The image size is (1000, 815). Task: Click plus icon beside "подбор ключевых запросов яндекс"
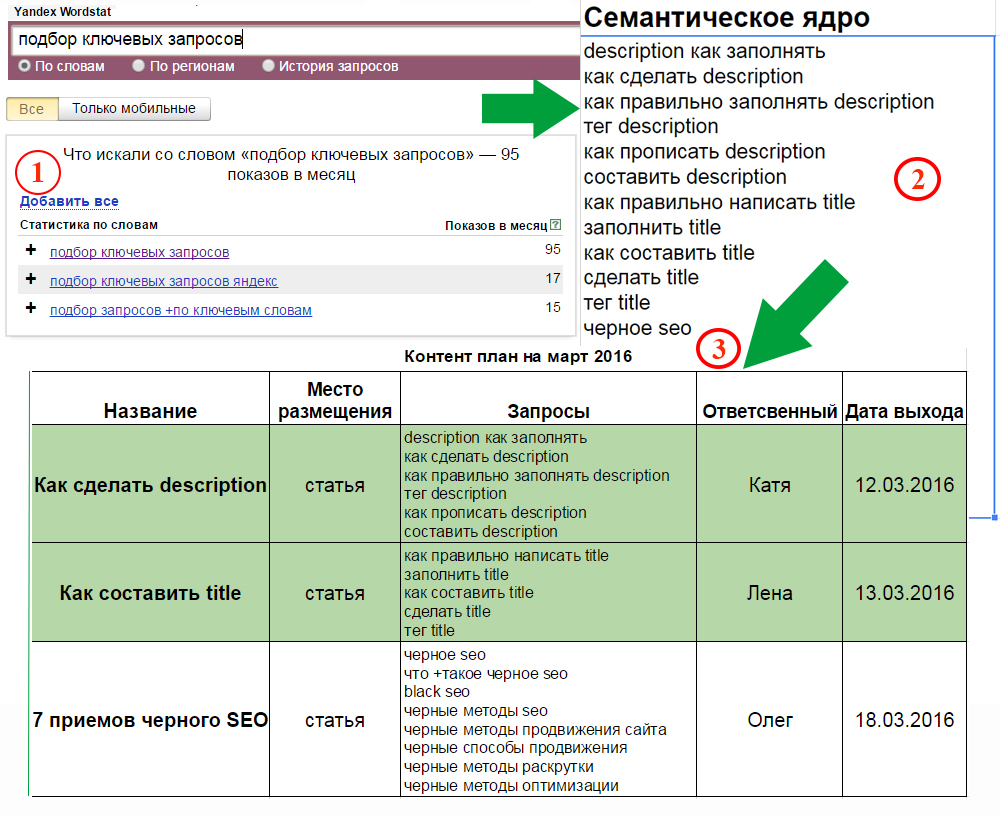pyautogui.click(x=30, y=281)
